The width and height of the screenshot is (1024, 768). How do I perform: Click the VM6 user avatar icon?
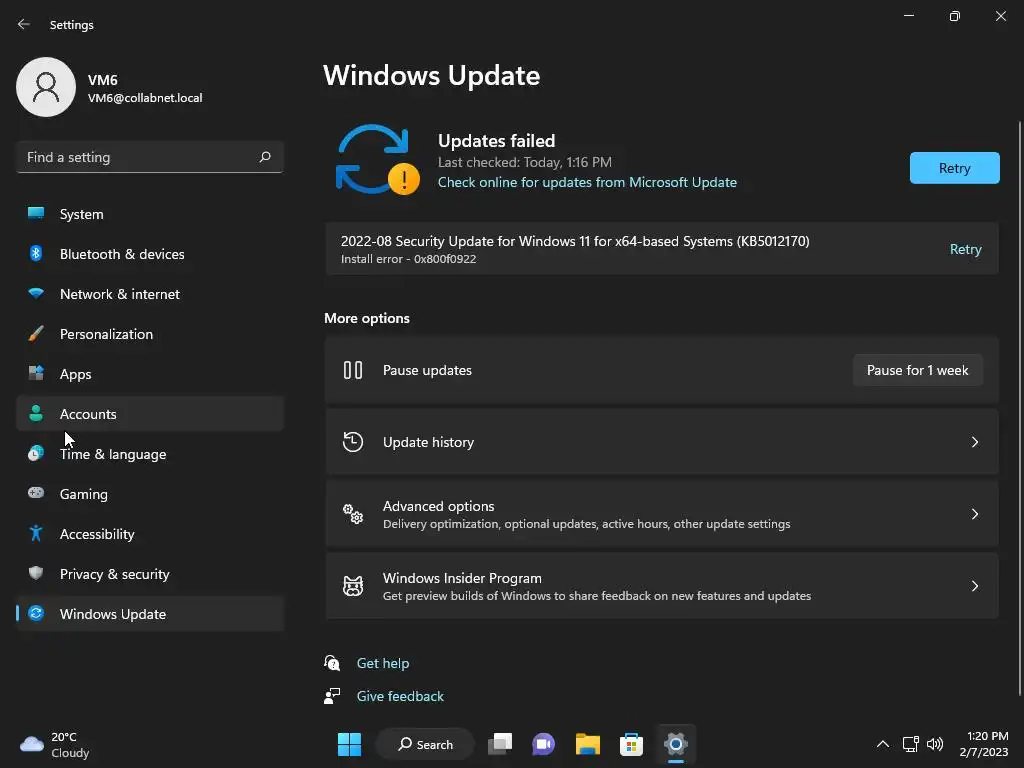46,87
